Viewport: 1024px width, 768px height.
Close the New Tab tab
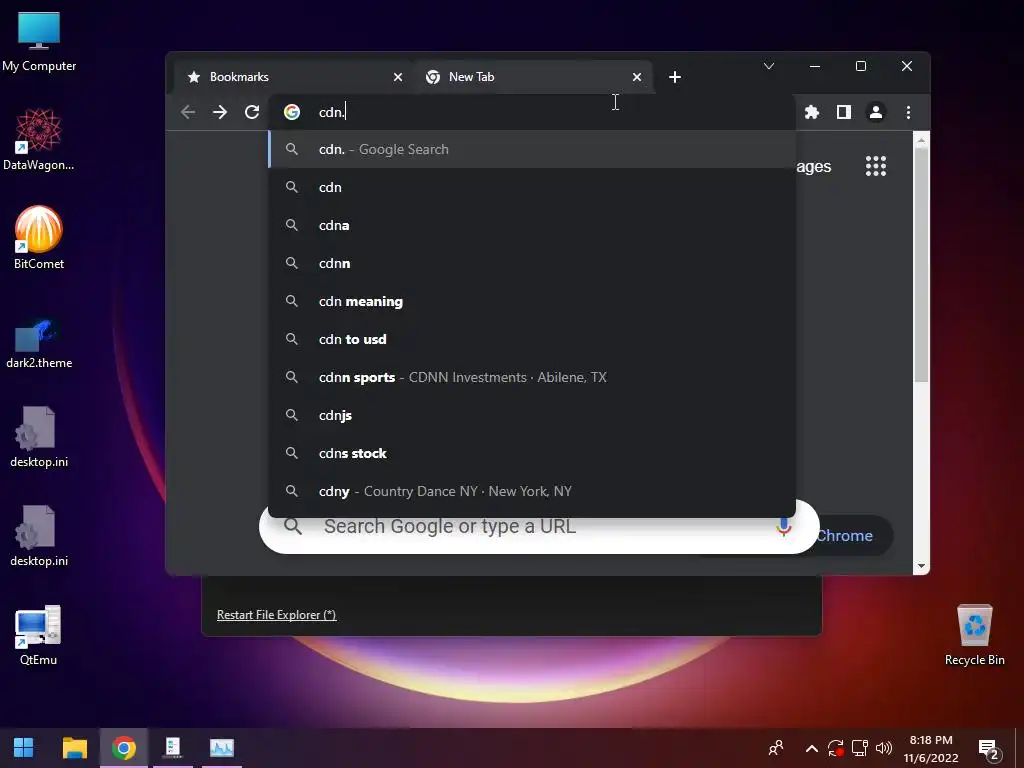pos(637,77)
